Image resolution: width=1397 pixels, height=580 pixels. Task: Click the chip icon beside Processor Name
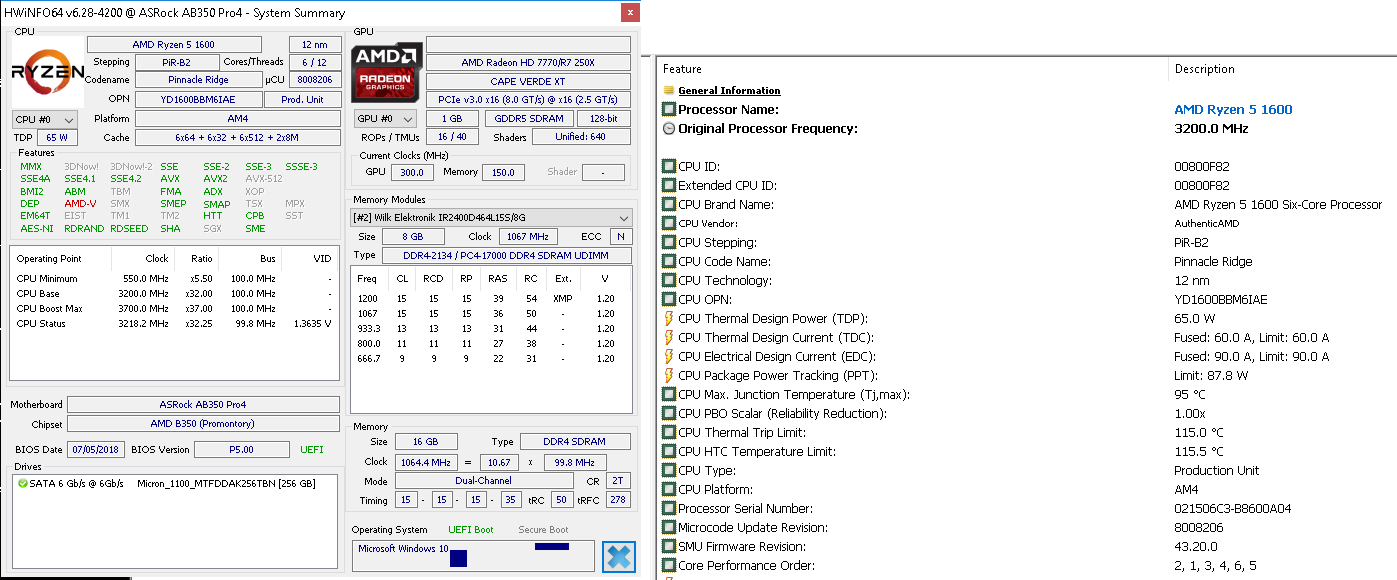[669, 109]
